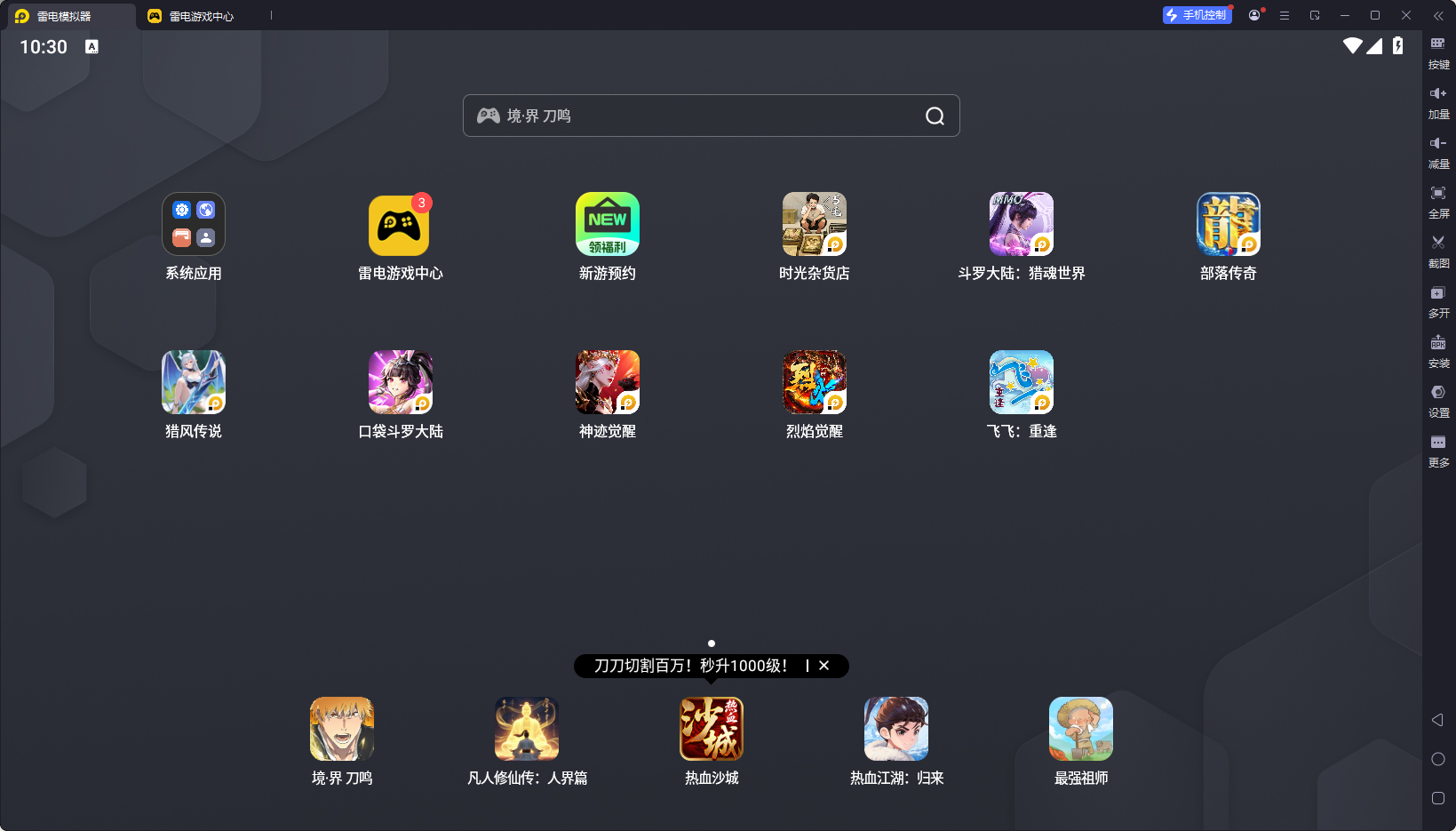1456x831 pixels.
Task: Take a screenshot with 截图
Action: pos(1438,252)
